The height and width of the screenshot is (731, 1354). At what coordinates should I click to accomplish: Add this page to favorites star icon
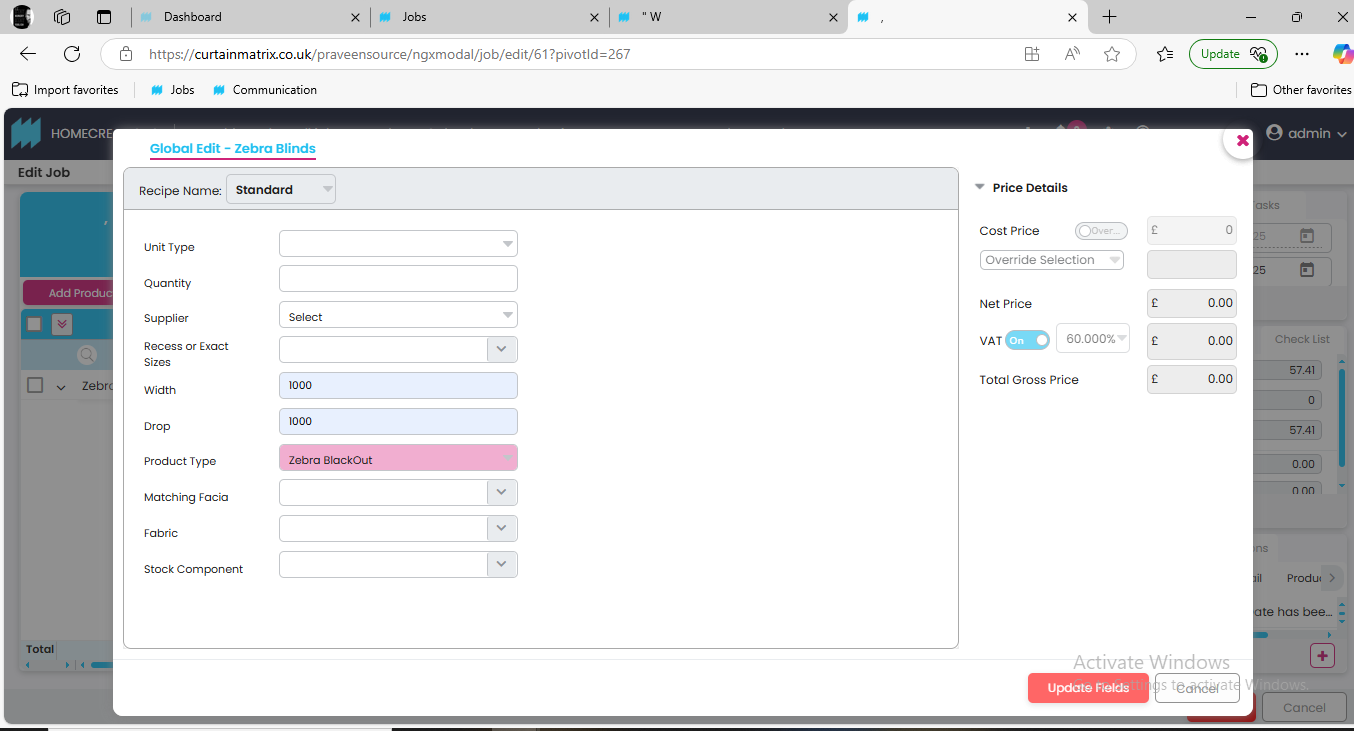pyautogui.click(x=1112, y=54)
